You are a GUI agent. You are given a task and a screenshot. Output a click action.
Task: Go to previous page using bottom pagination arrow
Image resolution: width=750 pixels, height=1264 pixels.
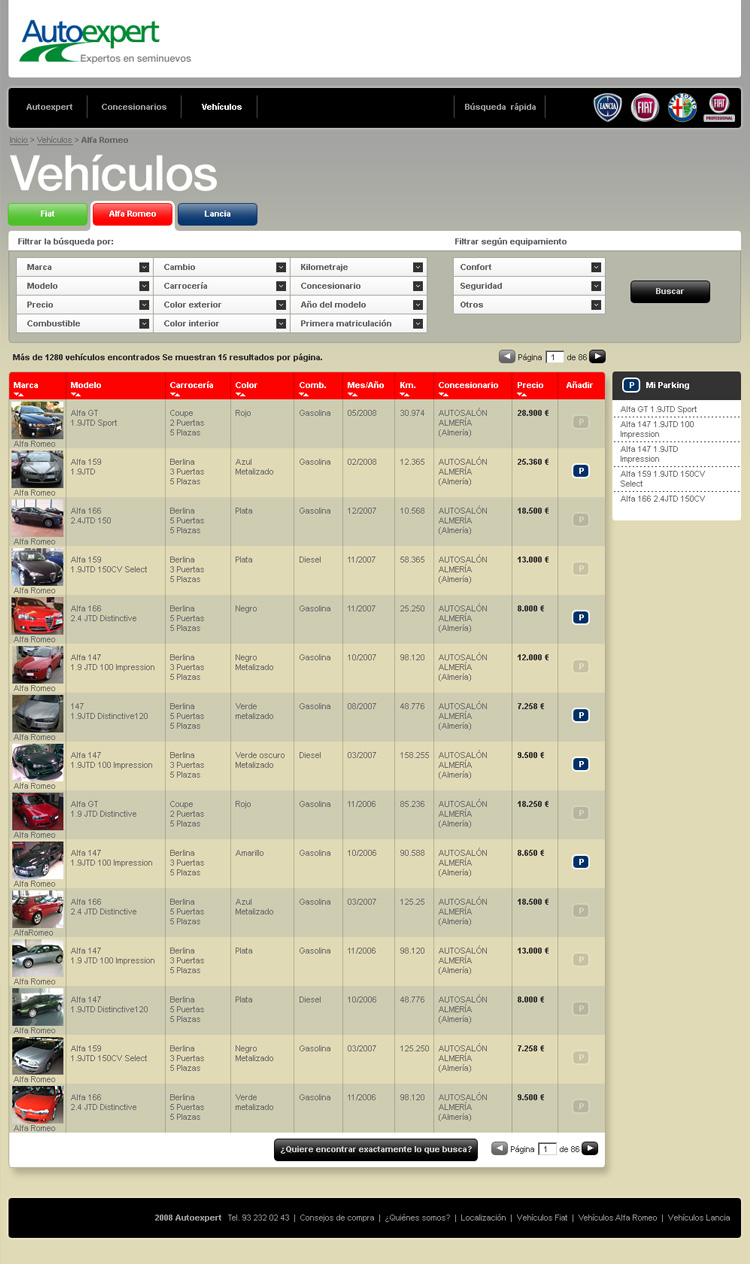(x=500, y=1148)
